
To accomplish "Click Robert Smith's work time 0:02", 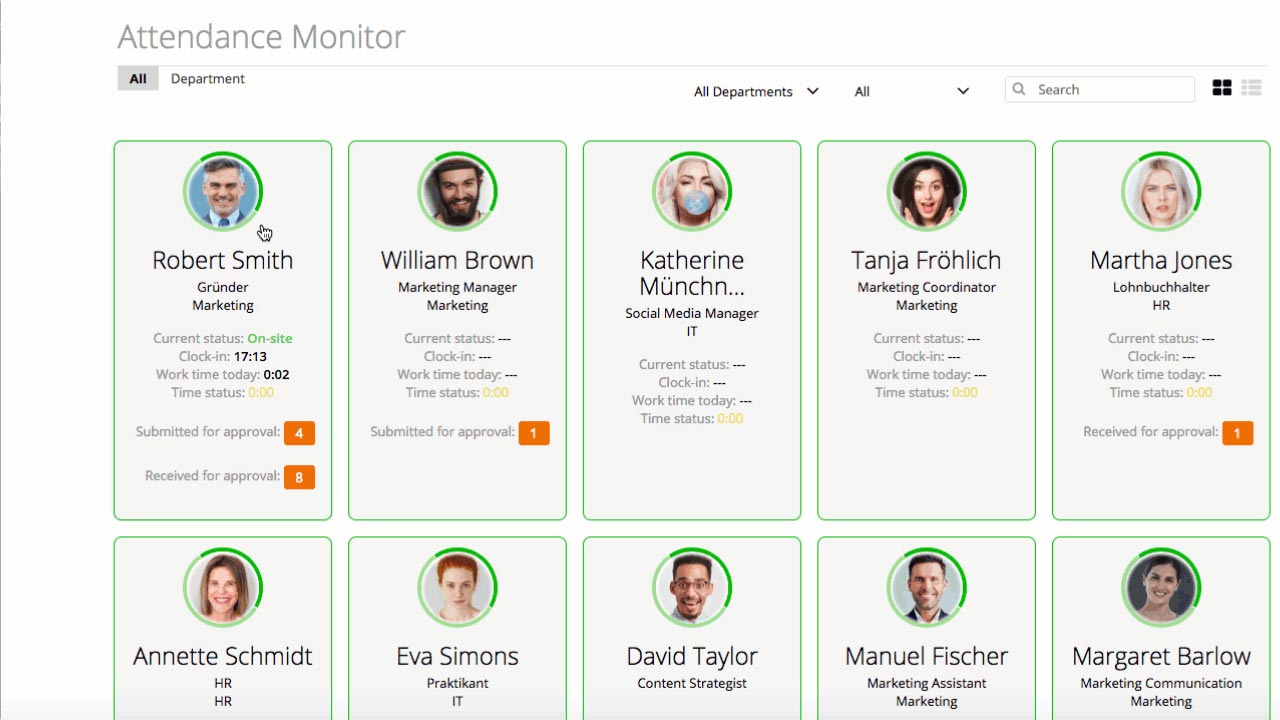I will [x=277, y=374].
